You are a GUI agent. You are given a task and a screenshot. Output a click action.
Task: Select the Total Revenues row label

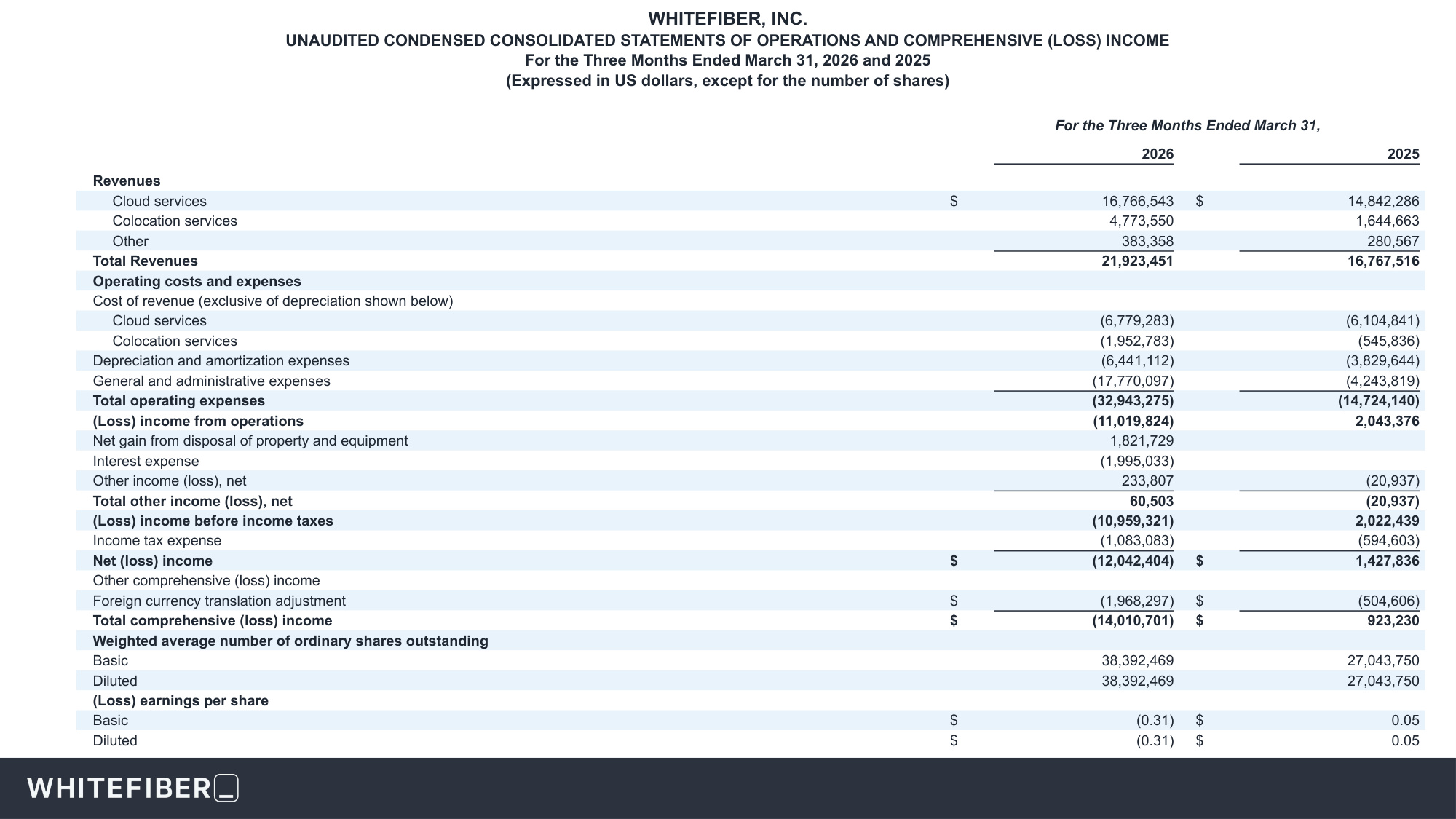146,261
